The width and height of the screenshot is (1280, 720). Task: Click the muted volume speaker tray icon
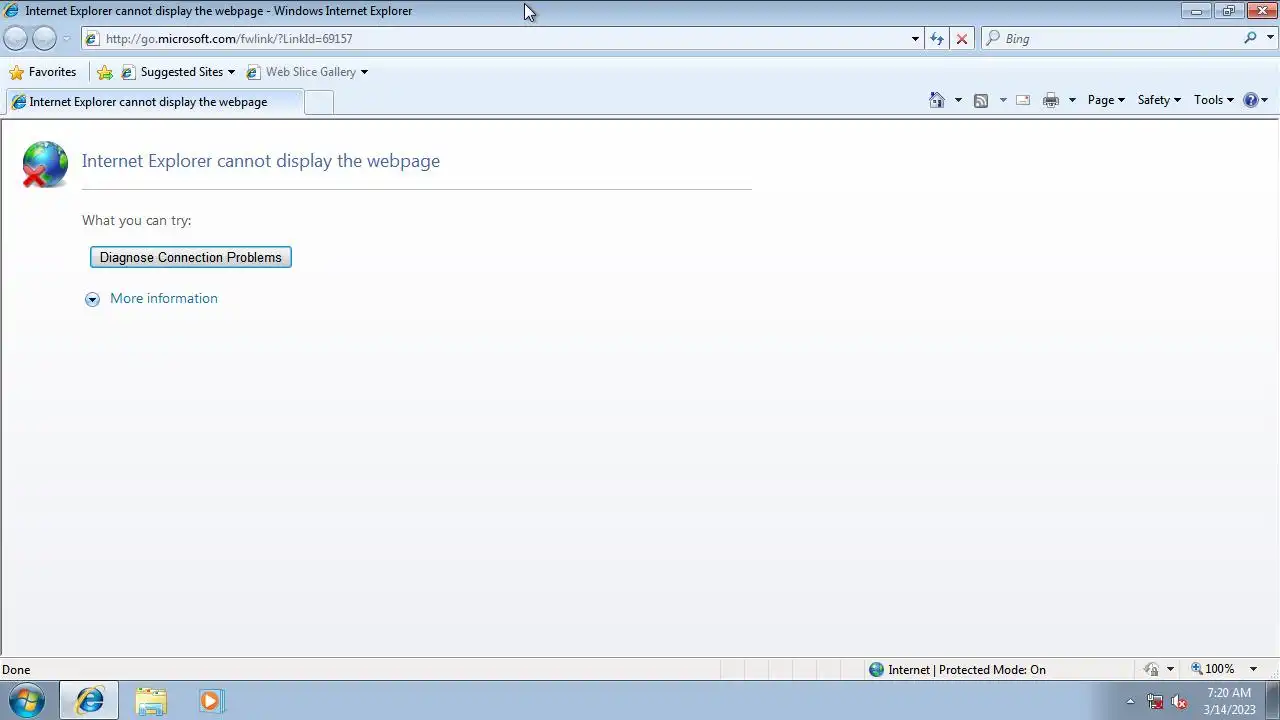tap(1179, 701)
